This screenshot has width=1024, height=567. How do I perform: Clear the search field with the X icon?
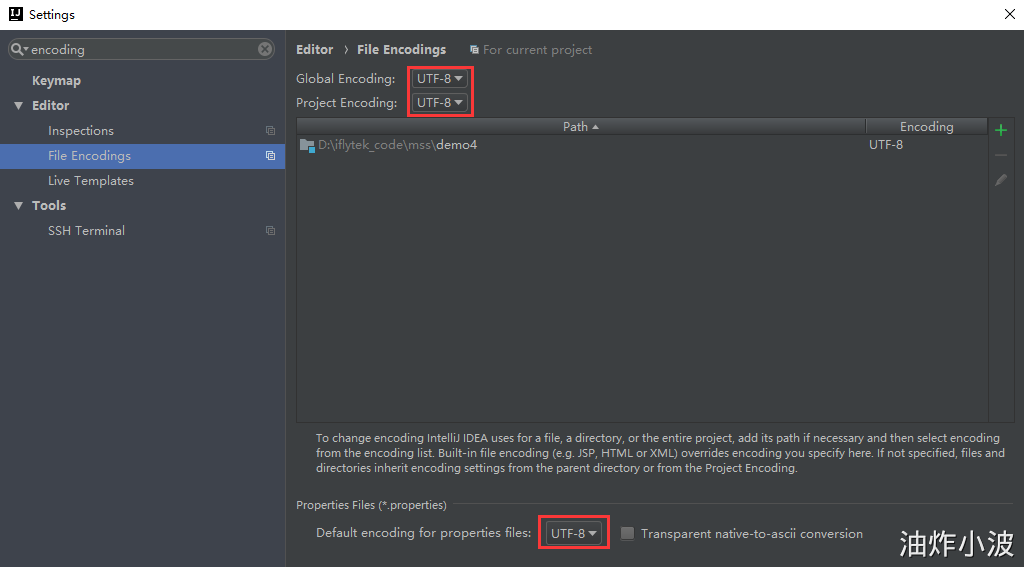pyautogui.click(x=264, y=49)
